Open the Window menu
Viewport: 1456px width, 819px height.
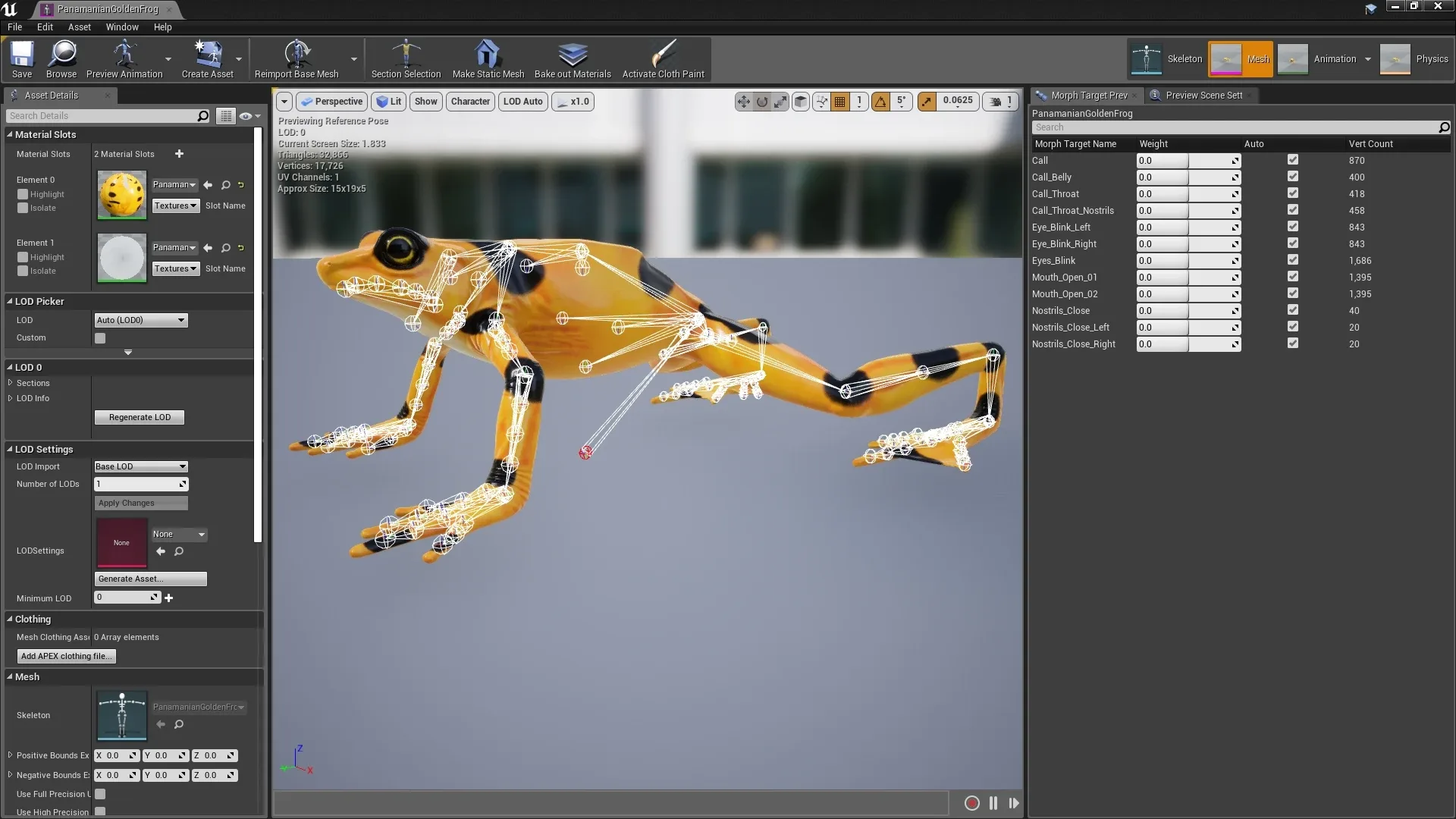[x=122, y=27]
